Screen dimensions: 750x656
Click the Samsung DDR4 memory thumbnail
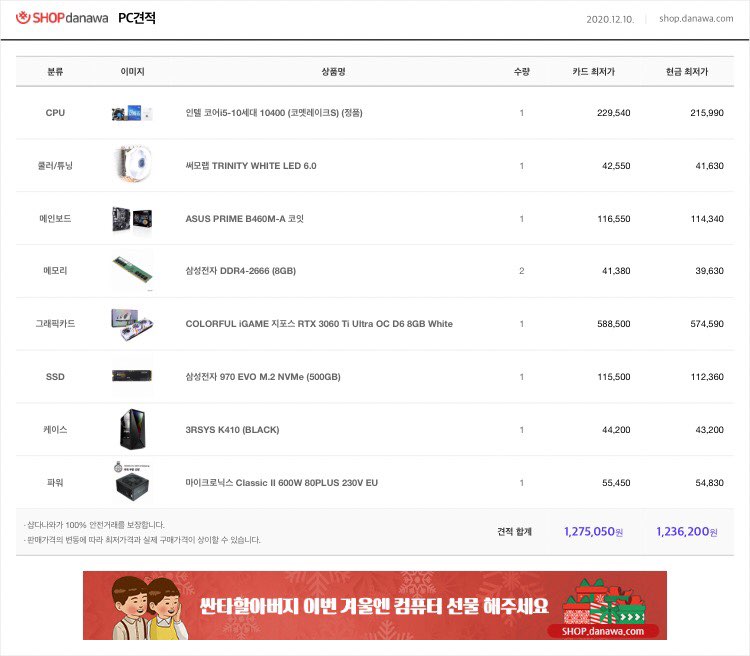[132, 269]
